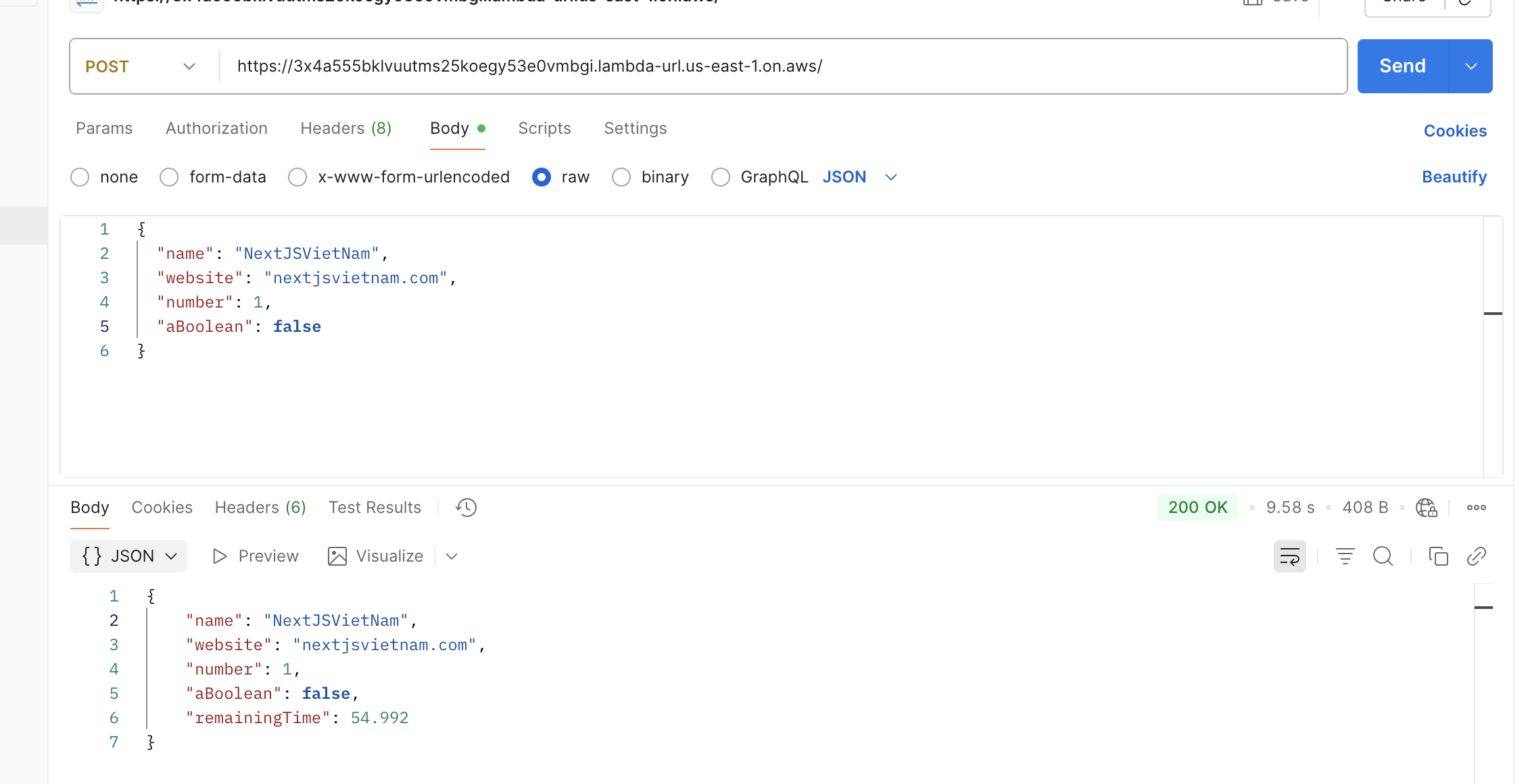Click the filter response icon
Viewport: 1528px width, 784px height.
(x=1345, y=556)
